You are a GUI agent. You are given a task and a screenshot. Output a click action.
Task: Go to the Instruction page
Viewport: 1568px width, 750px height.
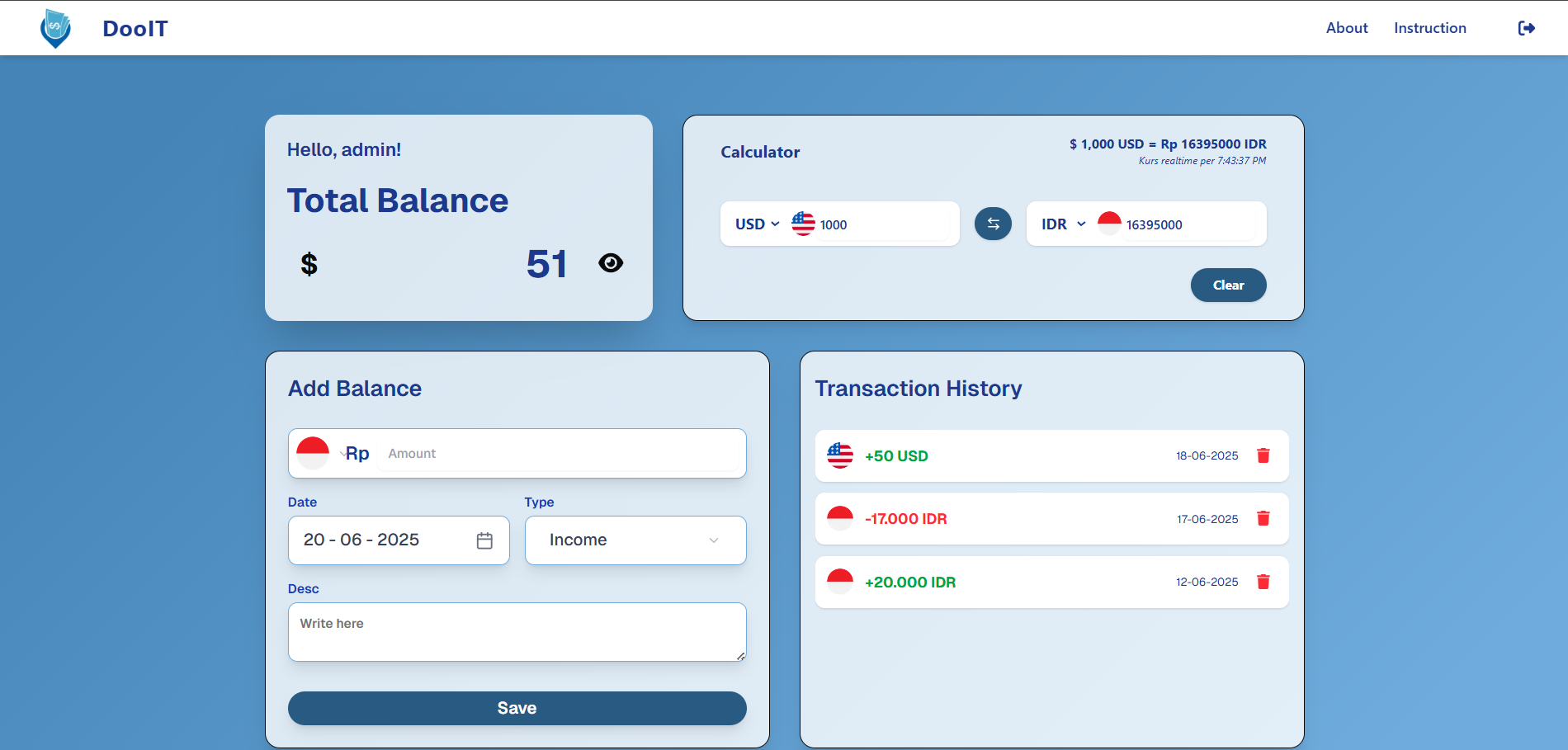click(1429, 28)
